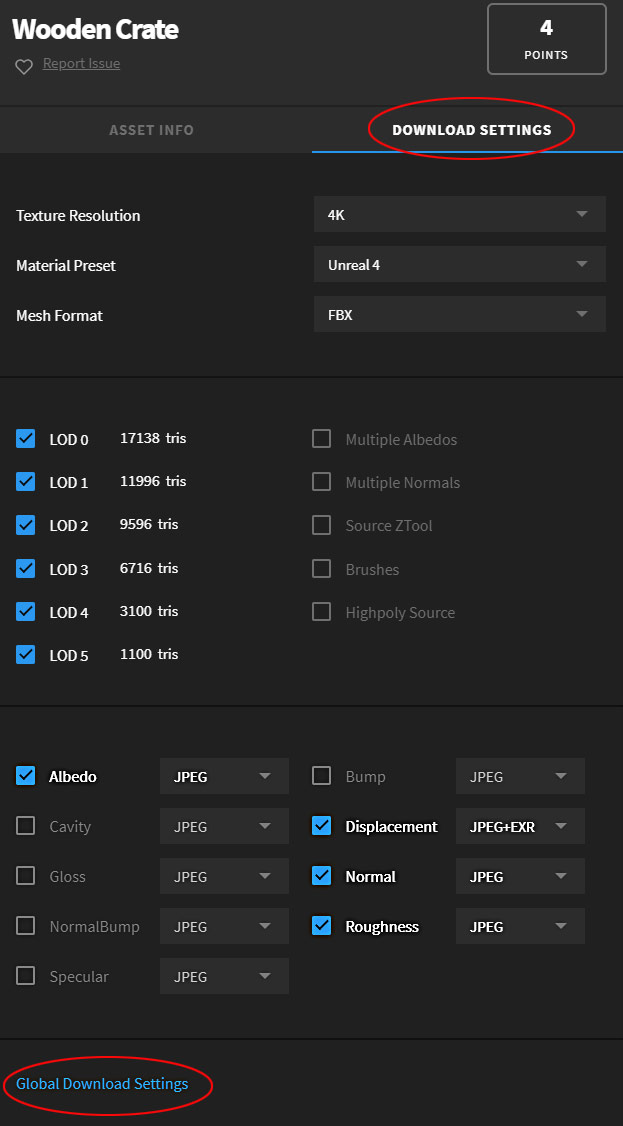Open the Specular format dropdown
The width and height of the screenshot is (623, 1126).
(x=224, y=977)
